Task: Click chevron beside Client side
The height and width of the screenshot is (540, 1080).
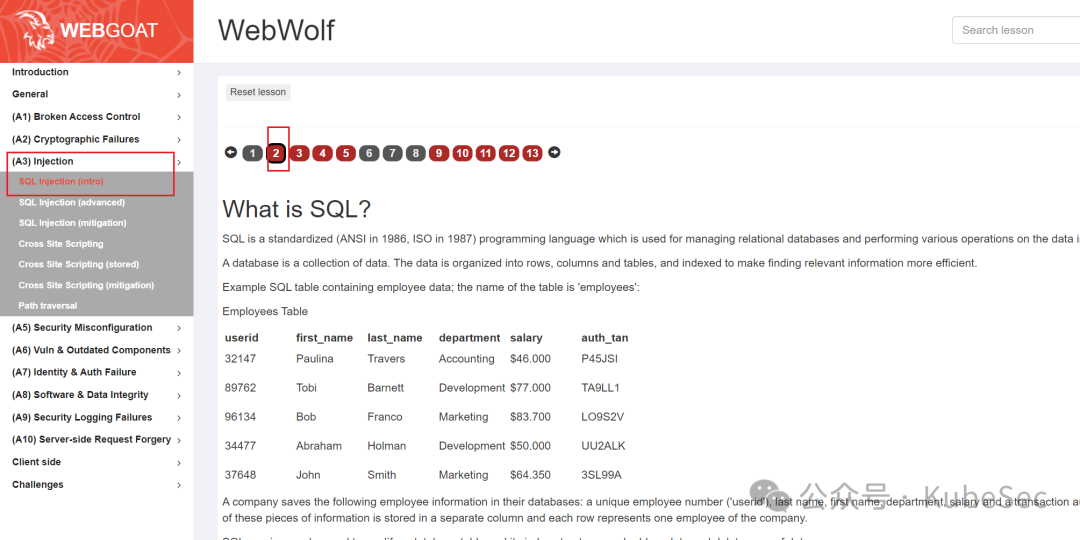Action: pyautogui.click(x=179, y=463)
